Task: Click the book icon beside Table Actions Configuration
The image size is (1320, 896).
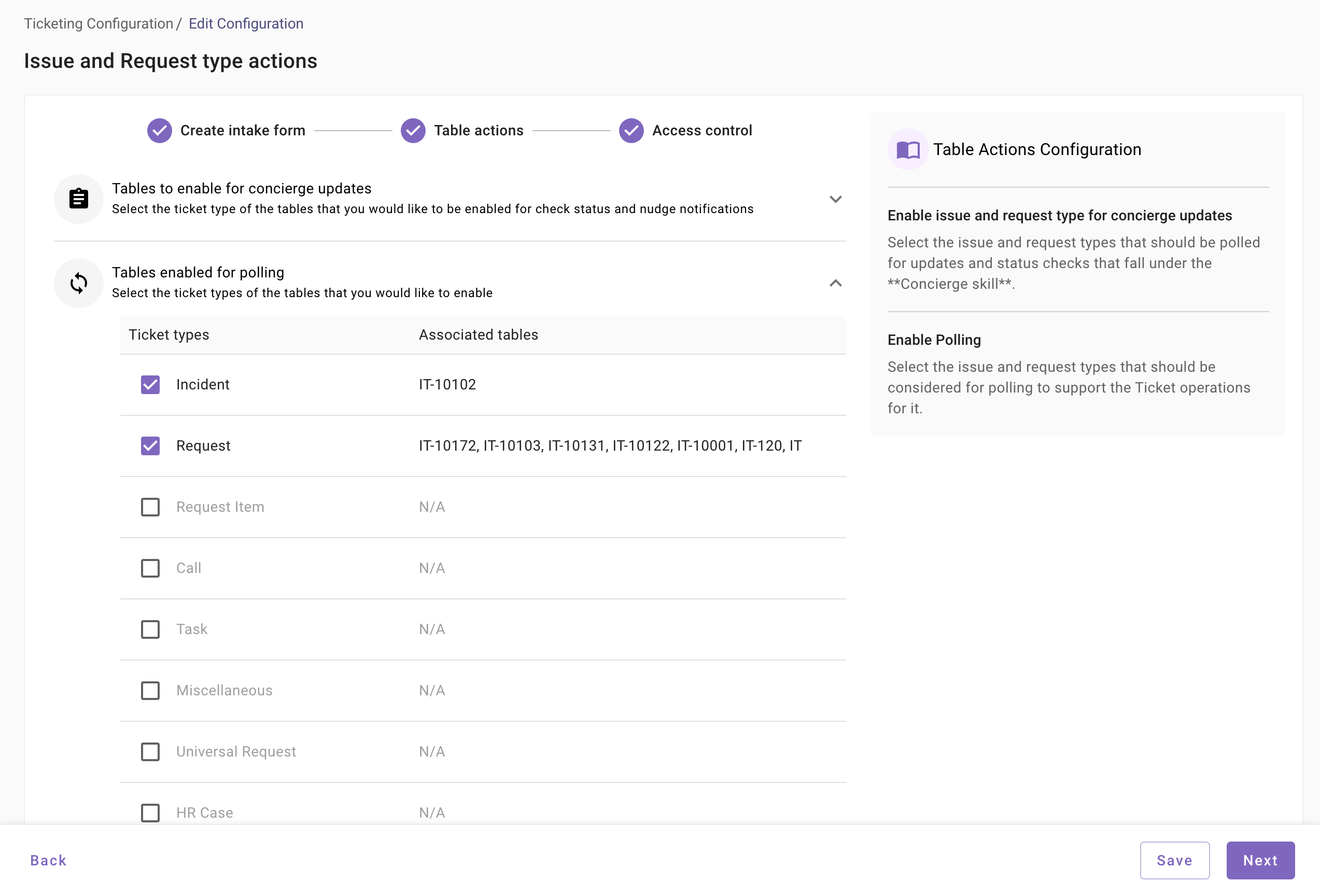Action: tap(908, 149)
